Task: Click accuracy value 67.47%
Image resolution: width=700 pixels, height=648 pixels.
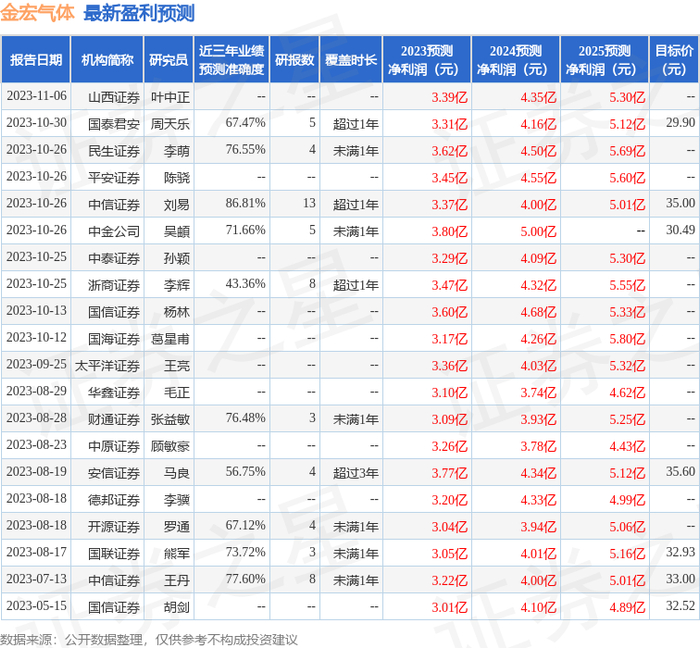Action: 246,123
